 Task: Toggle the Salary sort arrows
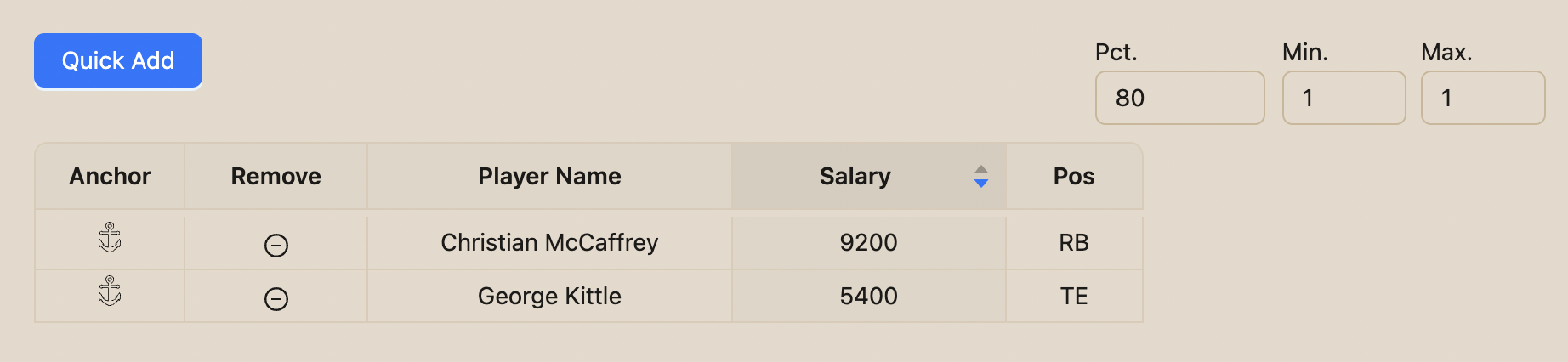tap(981, 176)
